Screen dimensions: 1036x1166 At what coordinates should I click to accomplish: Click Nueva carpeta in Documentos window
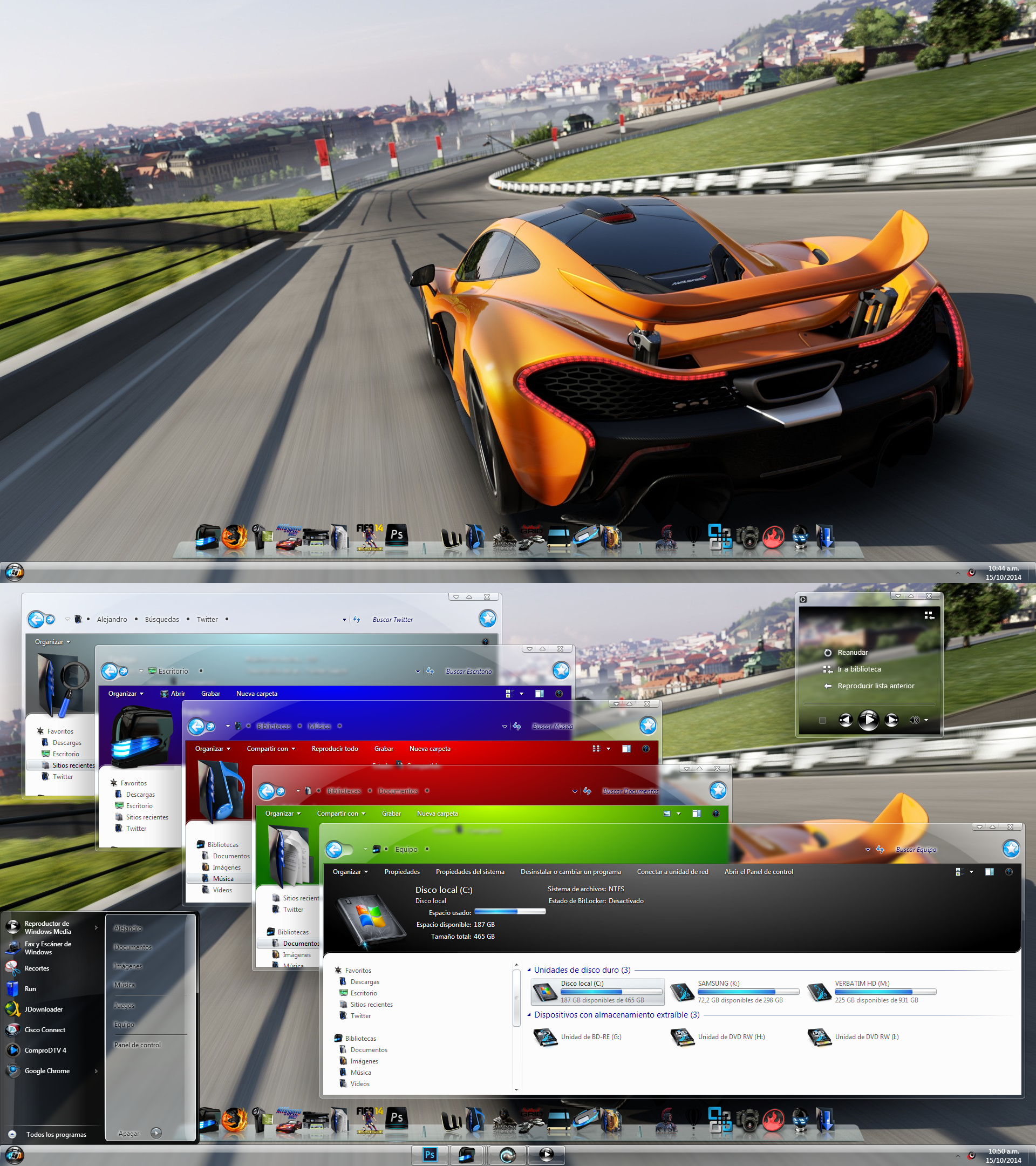(x=437, y=814)
